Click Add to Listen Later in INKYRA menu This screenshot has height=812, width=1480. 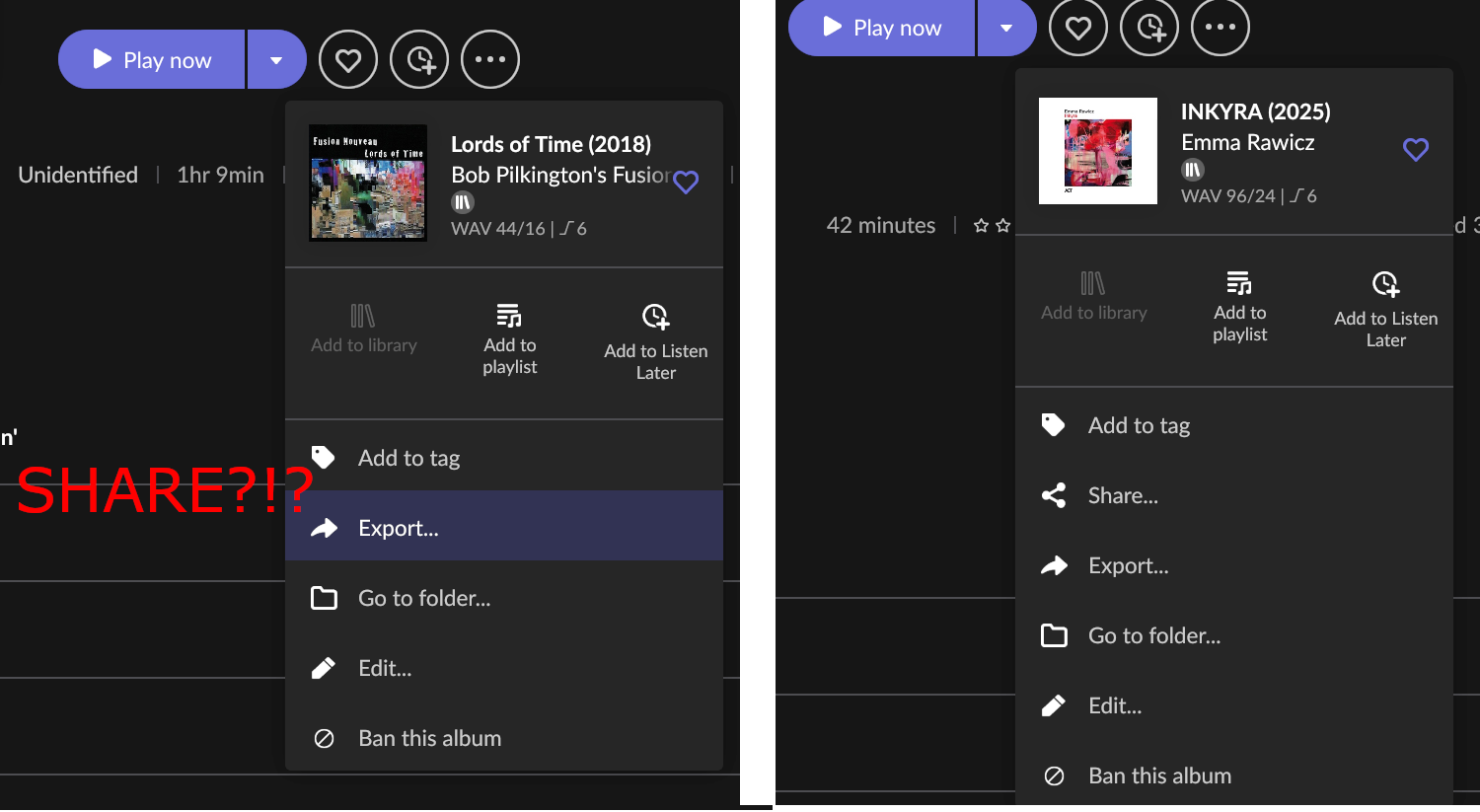point(1385,310)
